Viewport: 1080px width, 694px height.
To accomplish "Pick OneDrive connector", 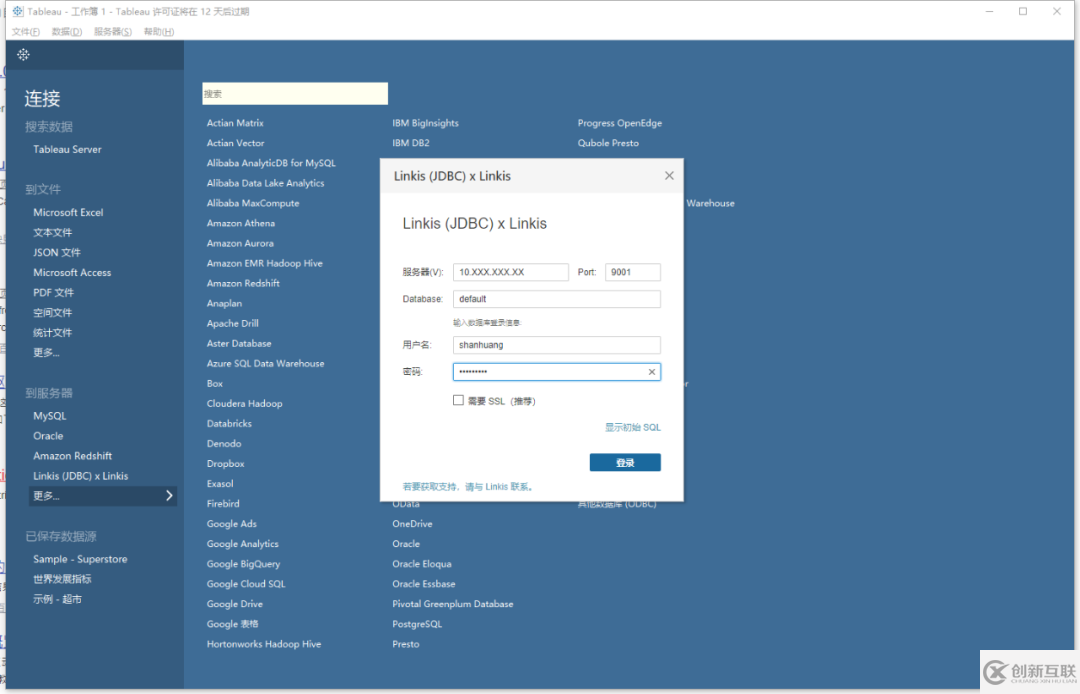I will (x=412, y=524).
